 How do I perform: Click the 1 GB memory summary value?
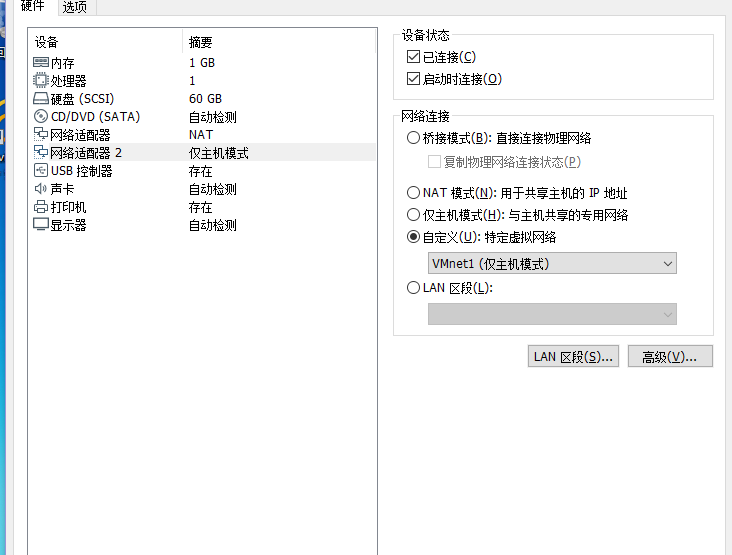[x=202, y=63]
